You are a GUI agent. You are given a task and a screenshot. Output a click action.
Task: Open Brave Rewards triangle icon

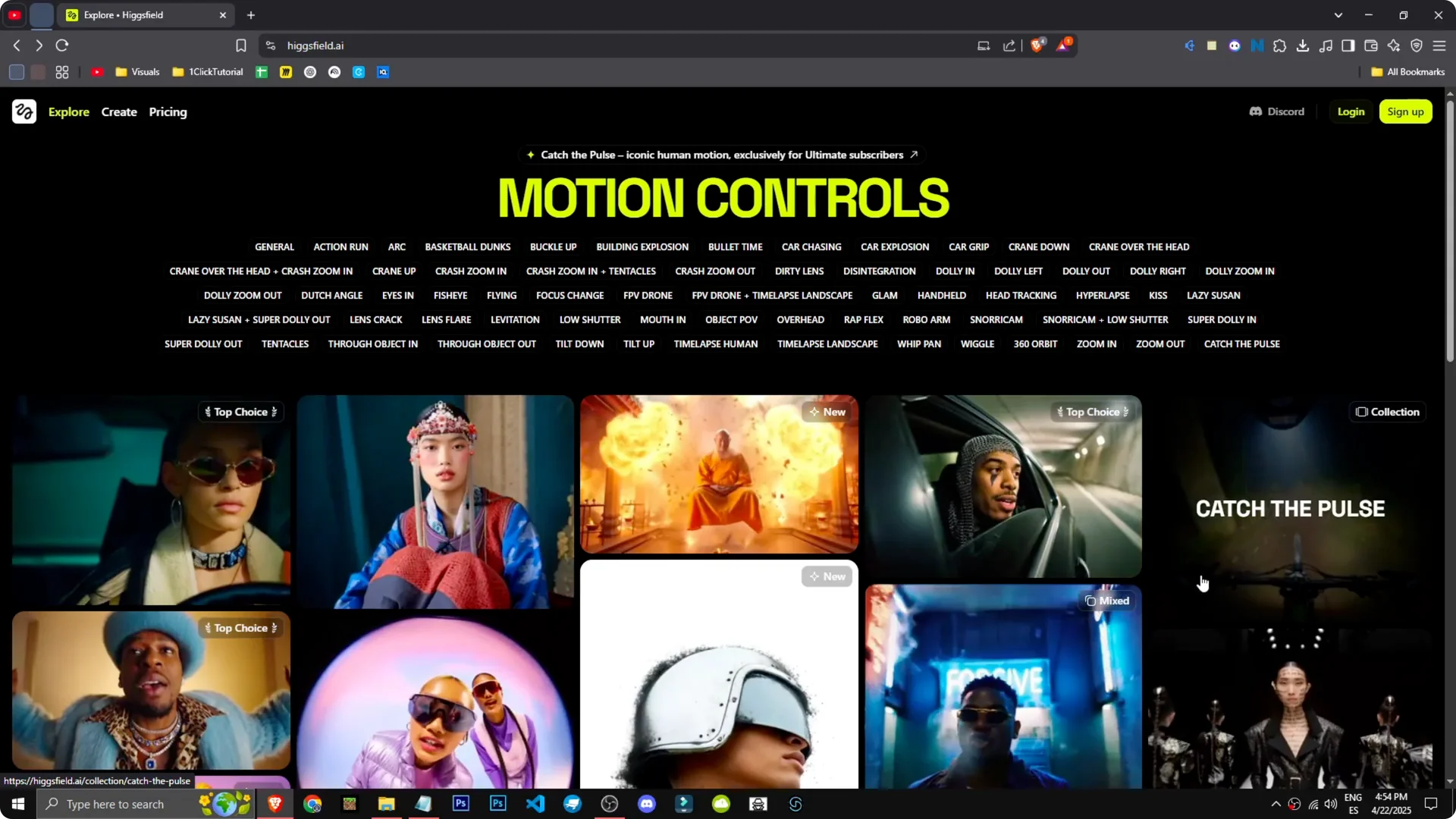point(1064,45)
